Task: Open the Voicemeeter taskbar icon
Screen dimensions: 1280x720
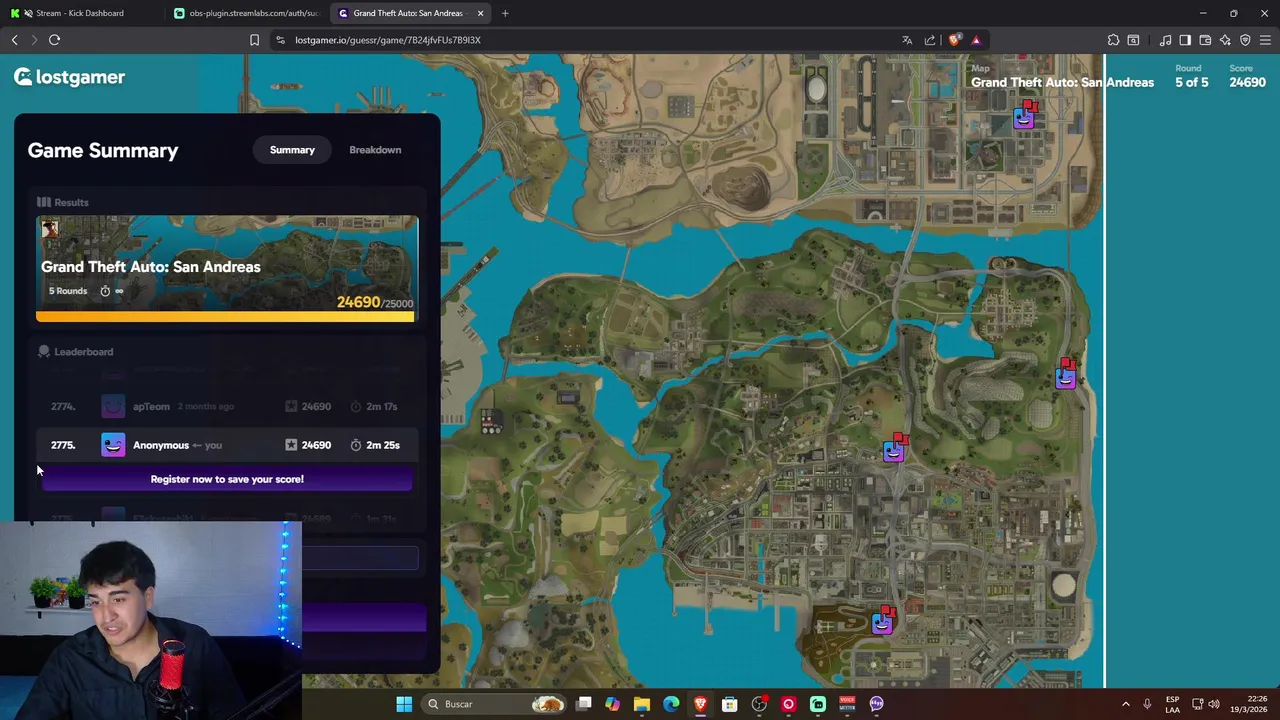Action: (847, 704)
